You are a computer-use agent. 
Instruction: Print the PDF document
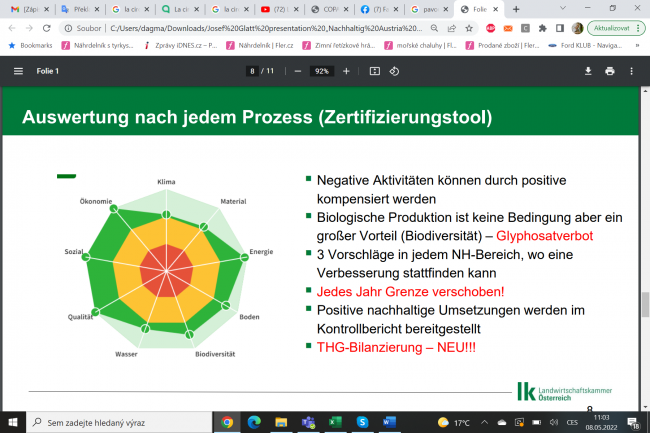tap(609, 71)
